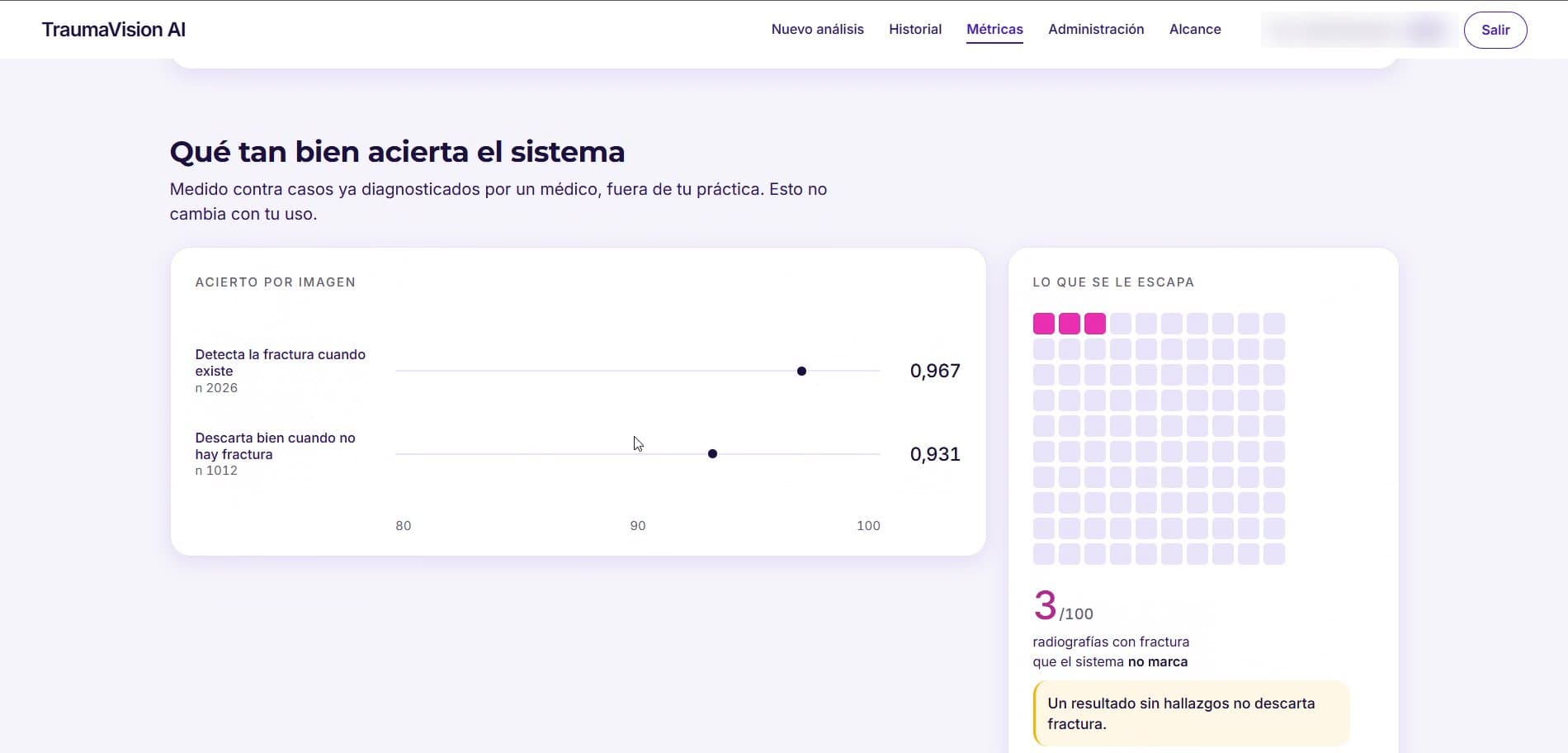Image resolution: width=1568 pixels, height=753 pixels.
Task: Click the 'Un resultado sin hallazgos' warning note
Action: pyautogui.click(x=1191, y=713)
